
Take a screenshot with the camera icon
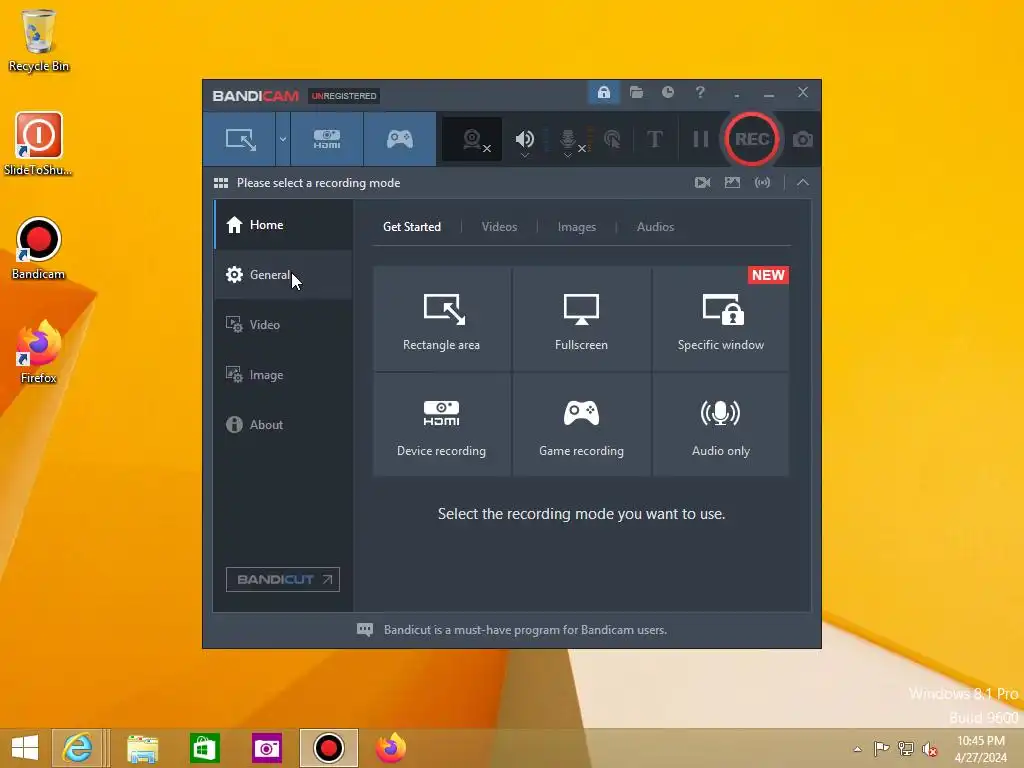pyautogui.click(x=803, y=139)
